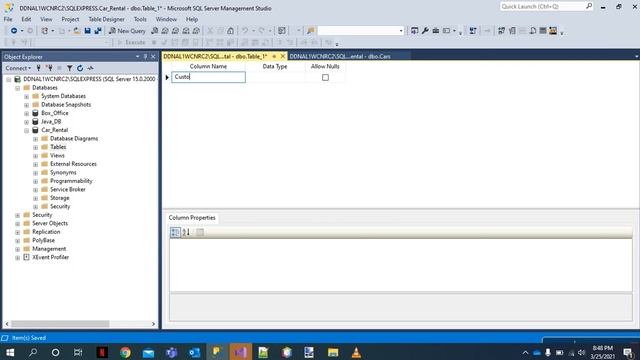
Task: Click the Manage Indexes and Keys icon
Action: tap(512, 31)
